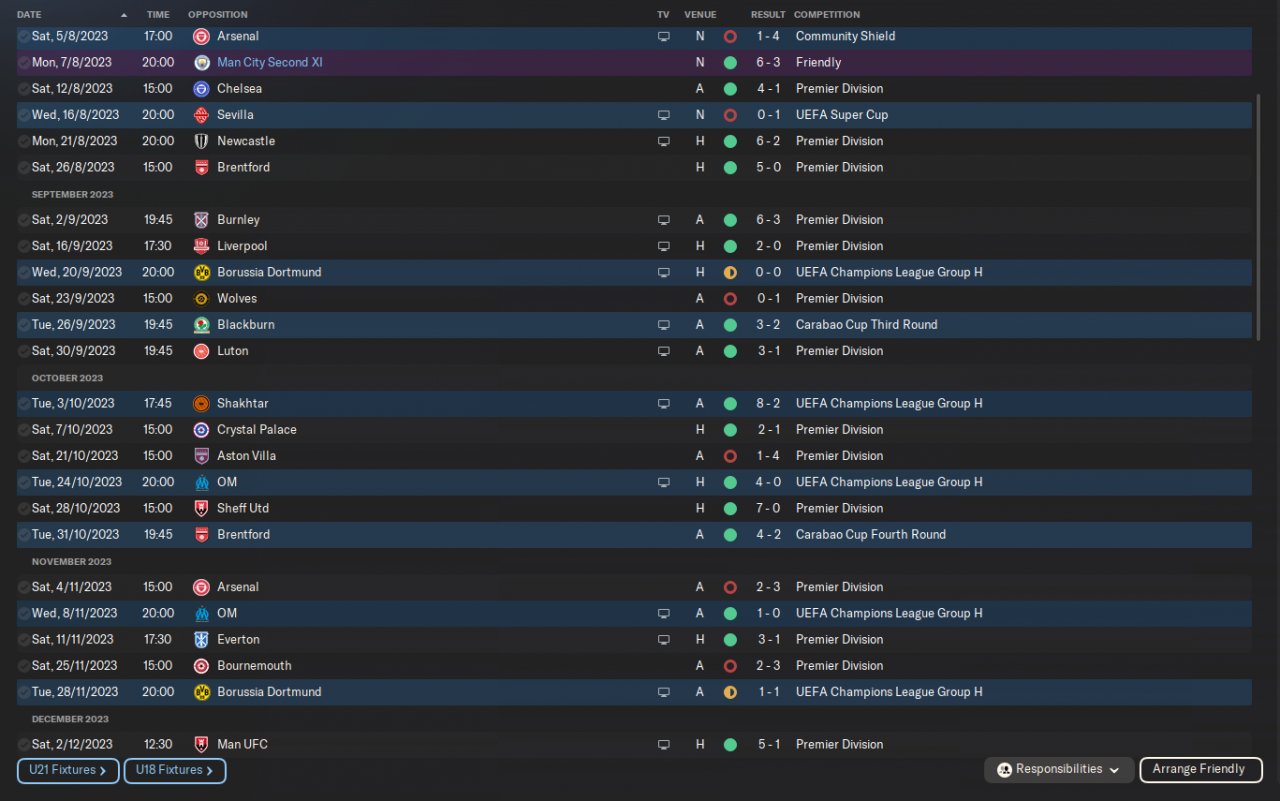This screenshot has height=801, width=1280.
Task: Click the Arsenal club badge in Community Shield row
Action: (201, 36)
